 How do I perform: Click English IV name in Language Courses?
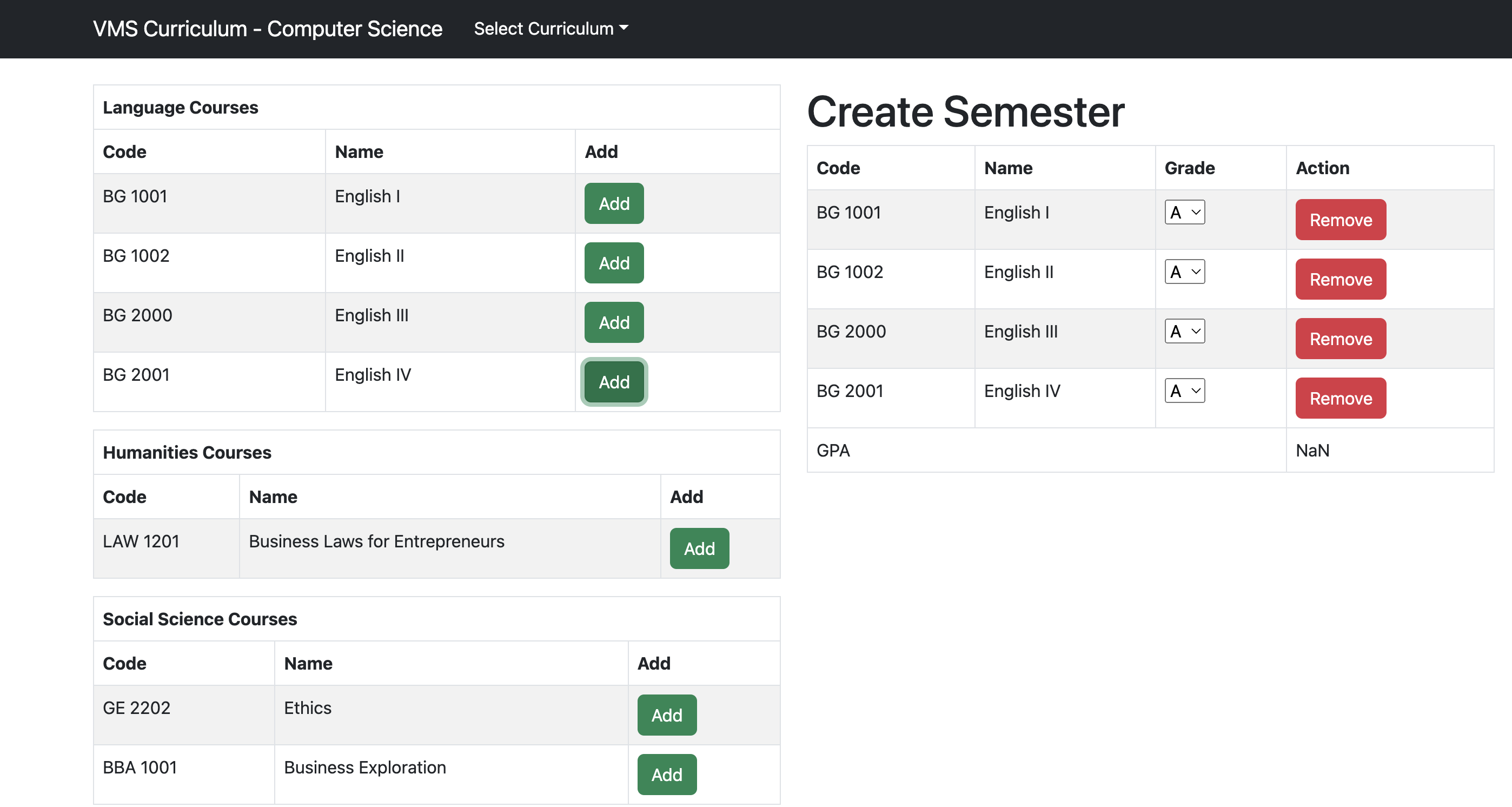coord(373,374)
